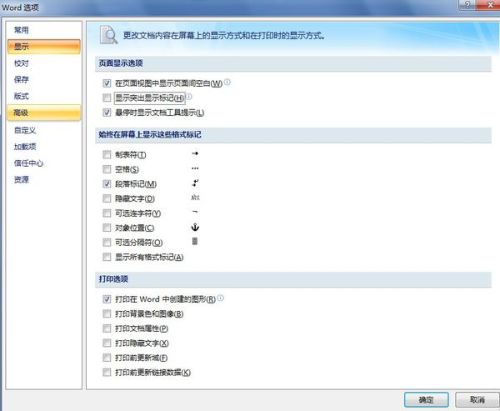
Task: Cancel with the 取消 button
Action: [477, 399]
